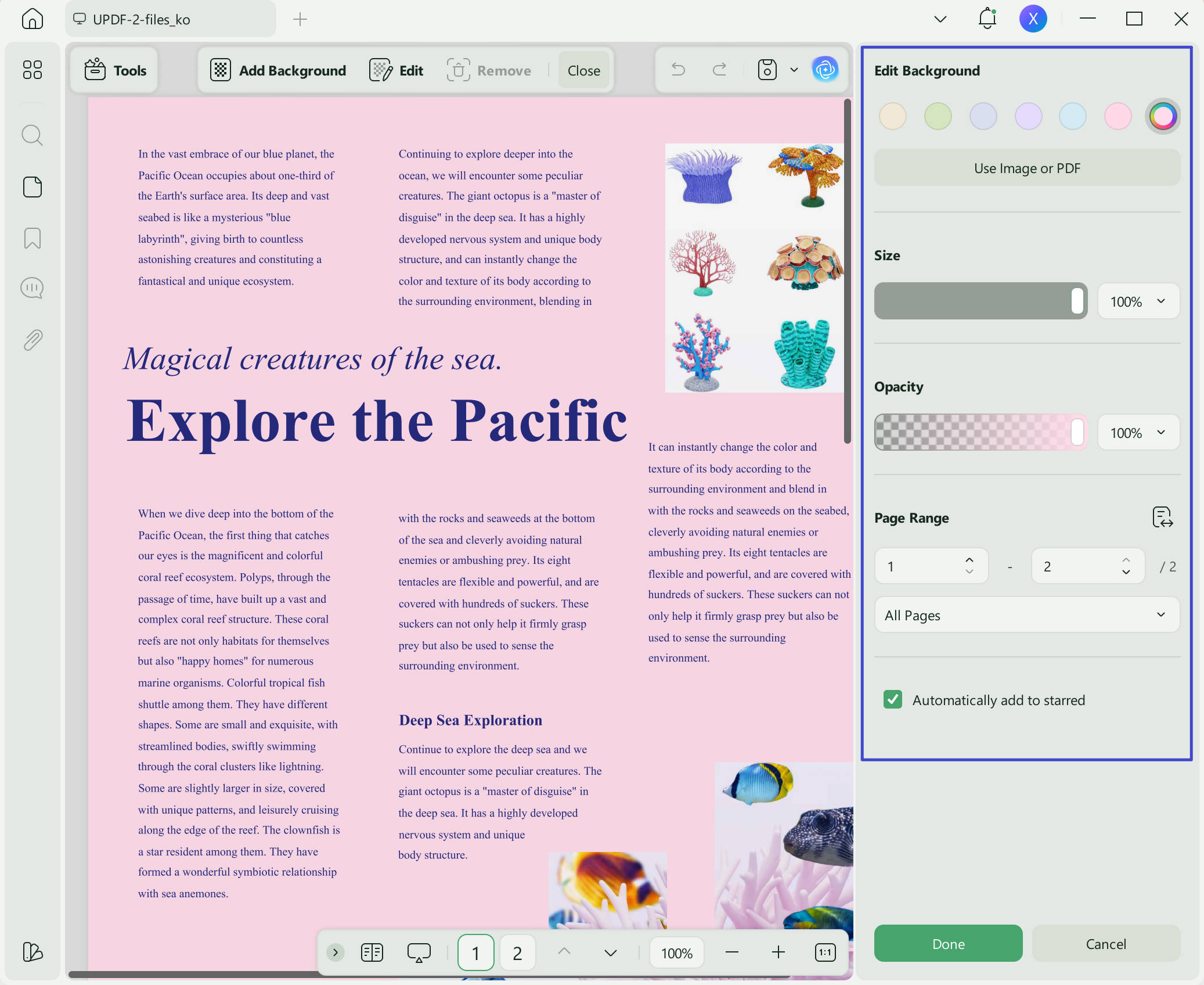Select Add Background

click(278, 70)
